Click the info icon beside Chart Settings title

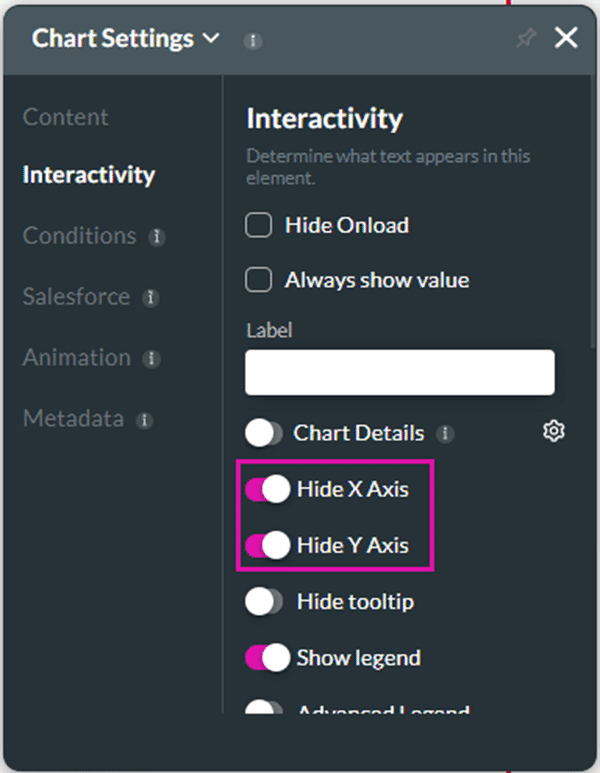pos(253,41)
